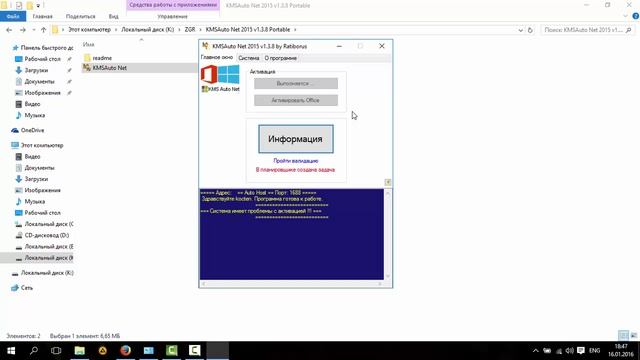
Task: Switch to details view layout icon
Action: [623, 336]
